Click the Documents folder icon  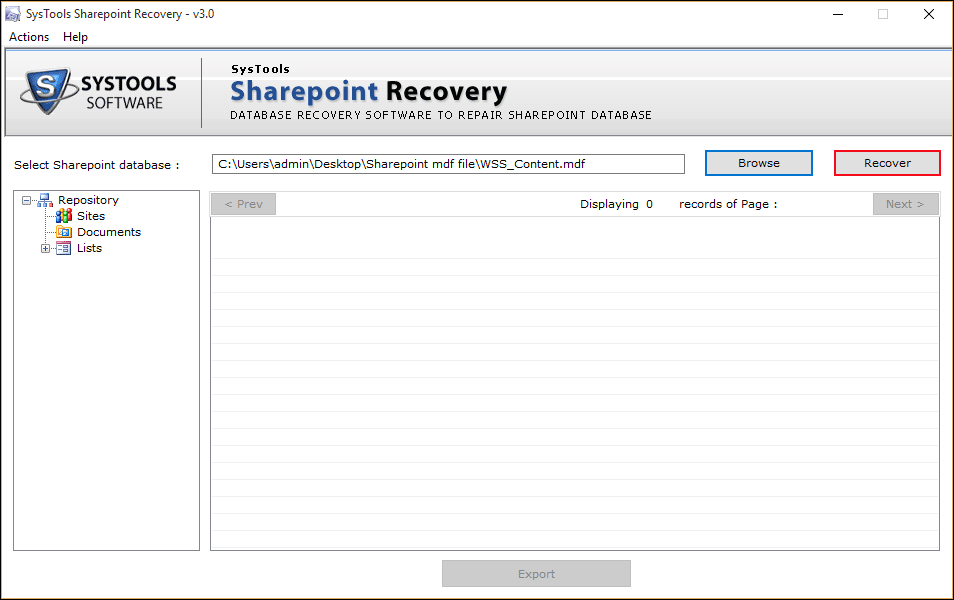64,232
